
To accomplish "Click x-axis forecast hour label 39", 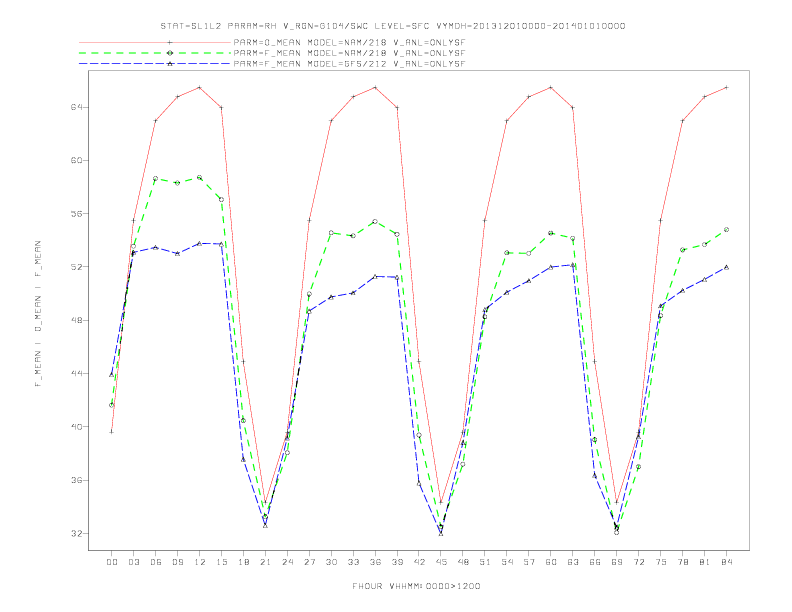I will click(397, 562).
